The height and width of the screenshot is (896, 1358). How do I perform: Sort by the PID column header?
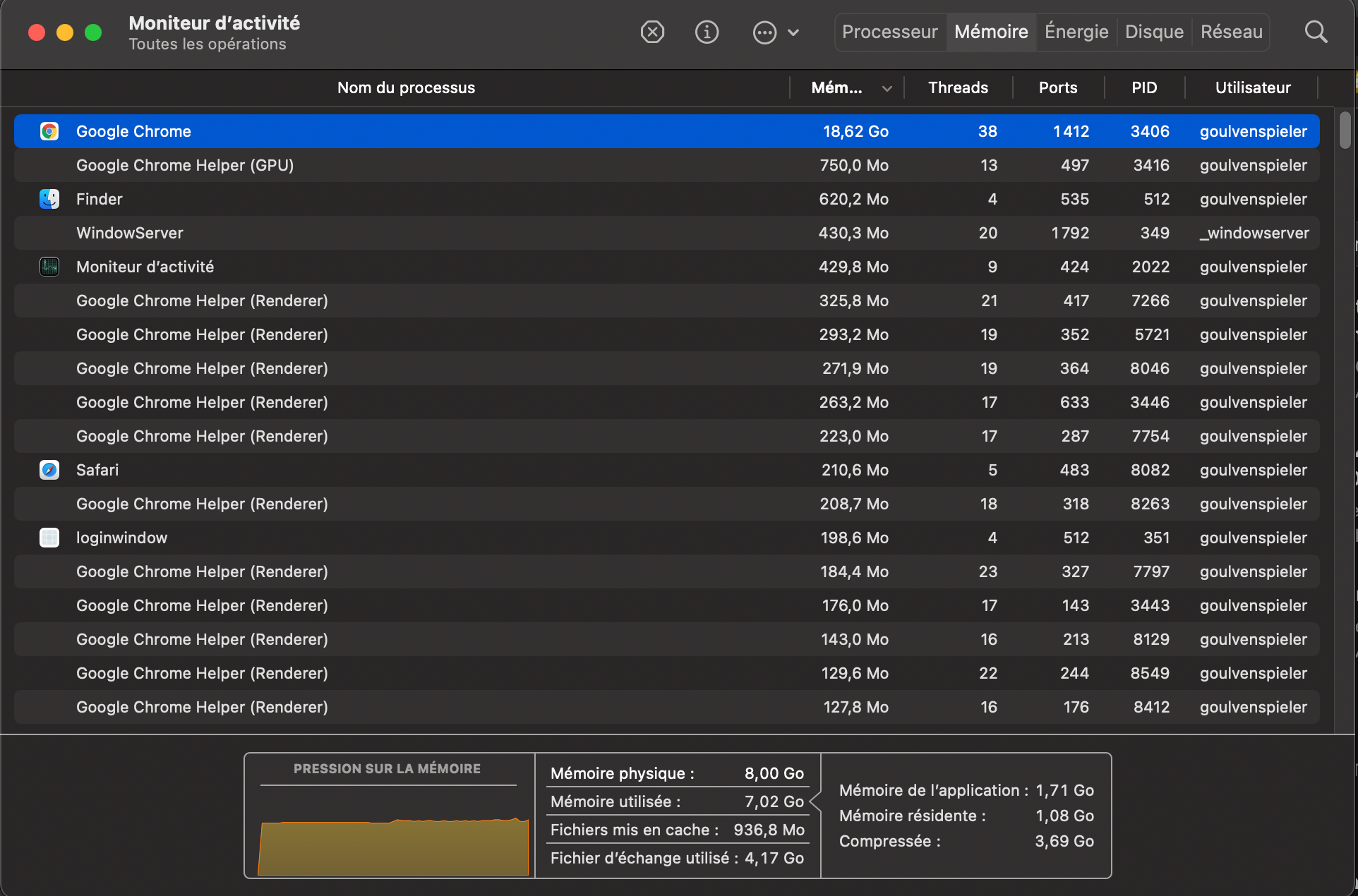pyautogui.click(x=1143, y=87)
